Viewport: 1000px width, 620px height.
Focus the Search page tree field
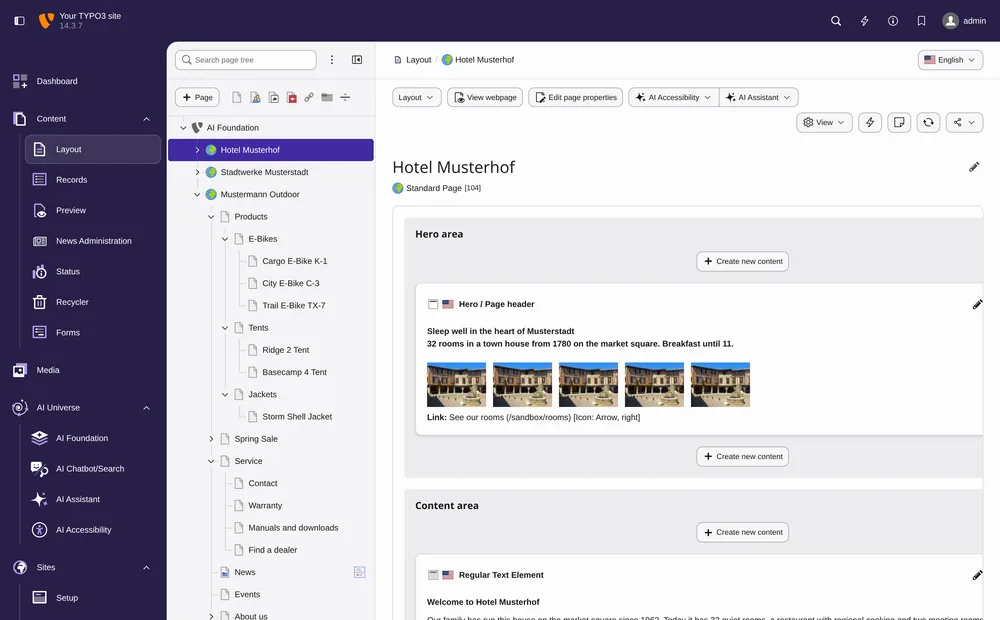coord(246,60)
